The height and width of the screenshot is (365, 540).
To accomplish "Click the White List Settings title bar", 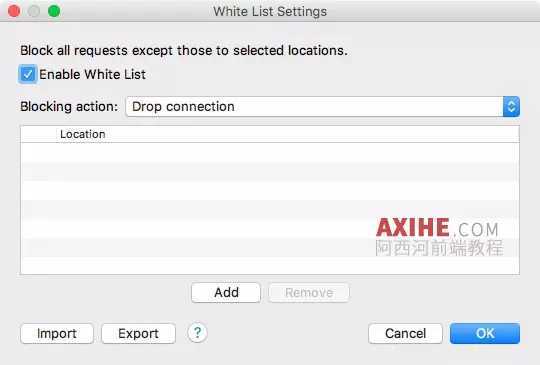I will coord(270,11).
